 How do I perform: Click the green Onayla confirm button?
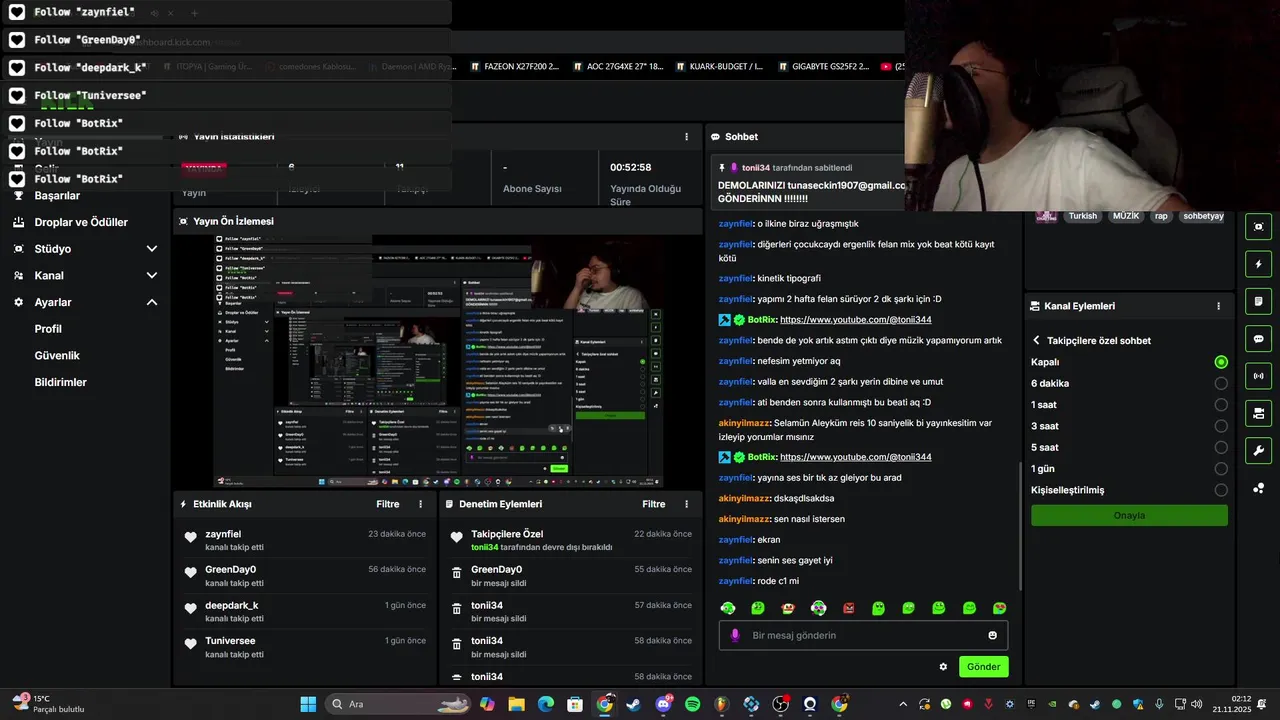[1129, 515]
